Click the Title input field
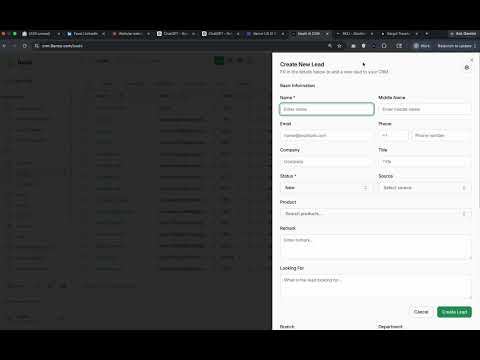Image resolution: width=480 pixels, height=360 pixels. tap(425, 162)
